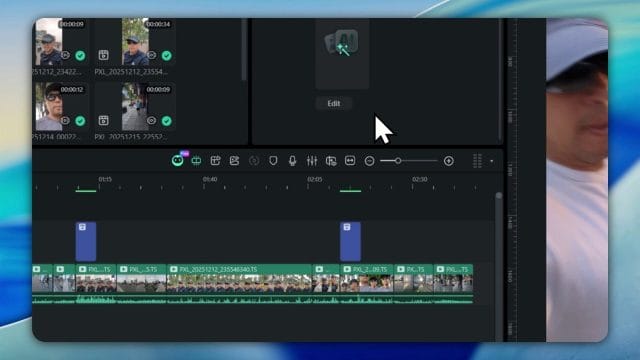The width and height of the screenshot is (640, 360).
Task: Move the timeline zoom slider handle
Action: click(398, 161)
